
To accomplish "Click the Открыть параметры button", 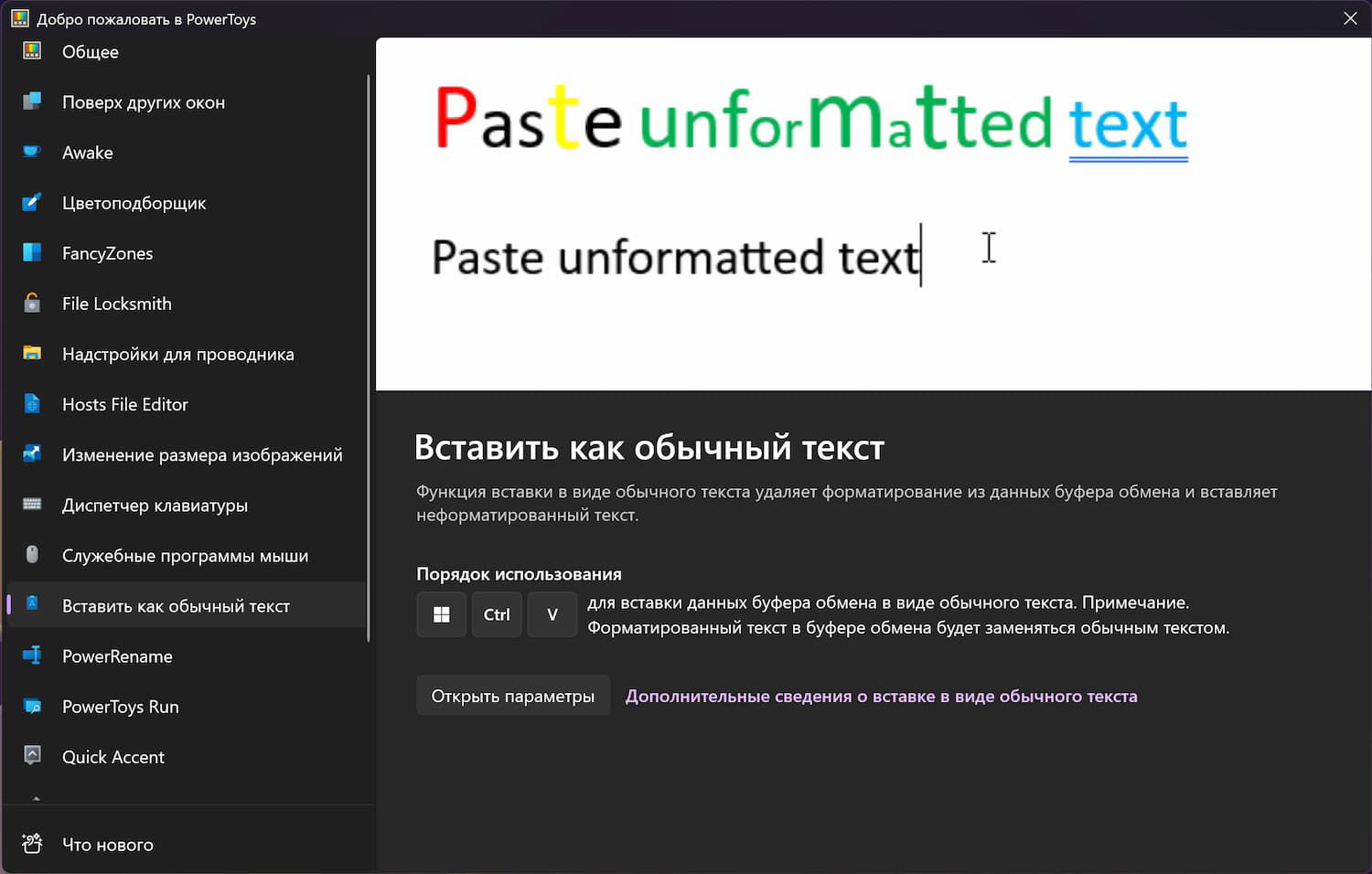I will [x=513, y=696].
